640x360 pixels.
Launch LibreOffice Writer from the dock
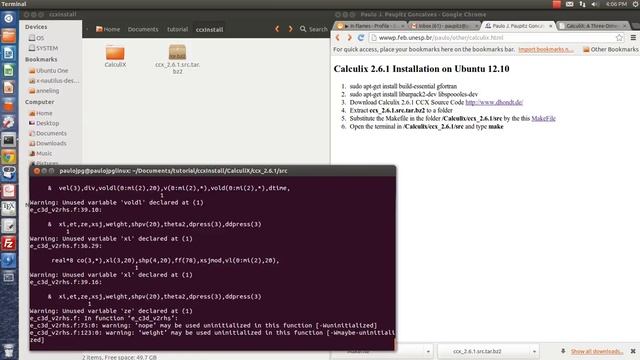tap(9, 53)
